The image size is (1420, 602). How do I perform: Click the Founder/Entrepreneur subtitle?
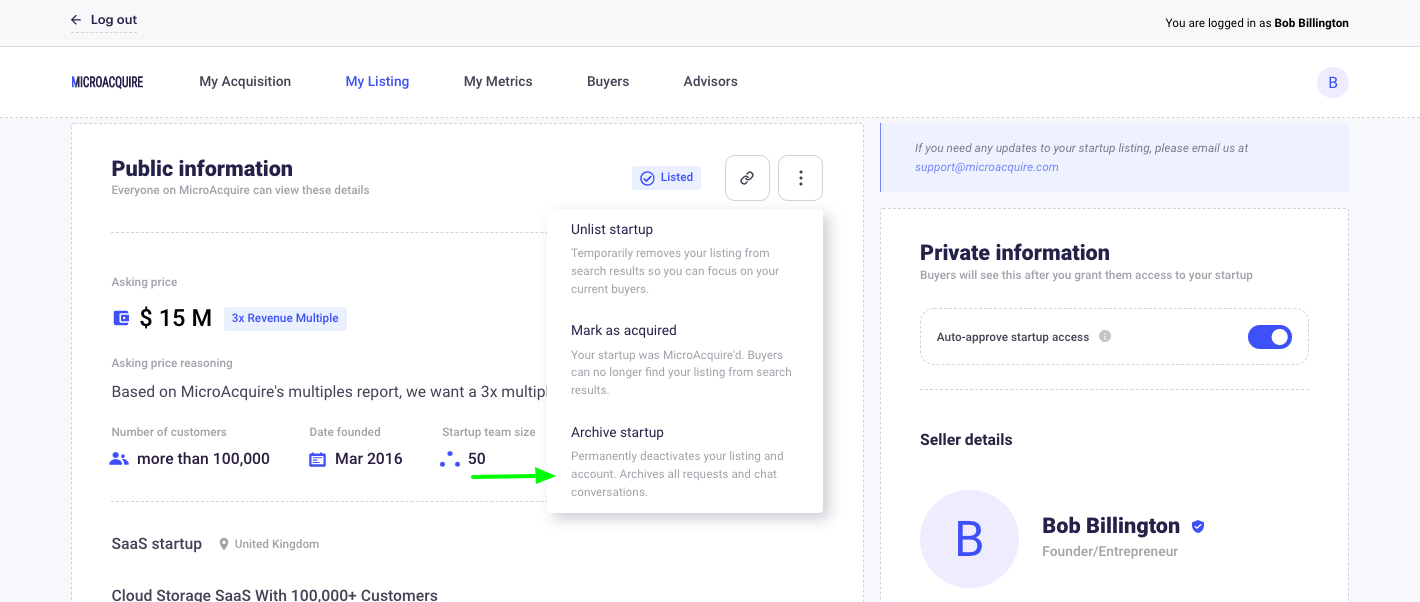coord(1110,551)
